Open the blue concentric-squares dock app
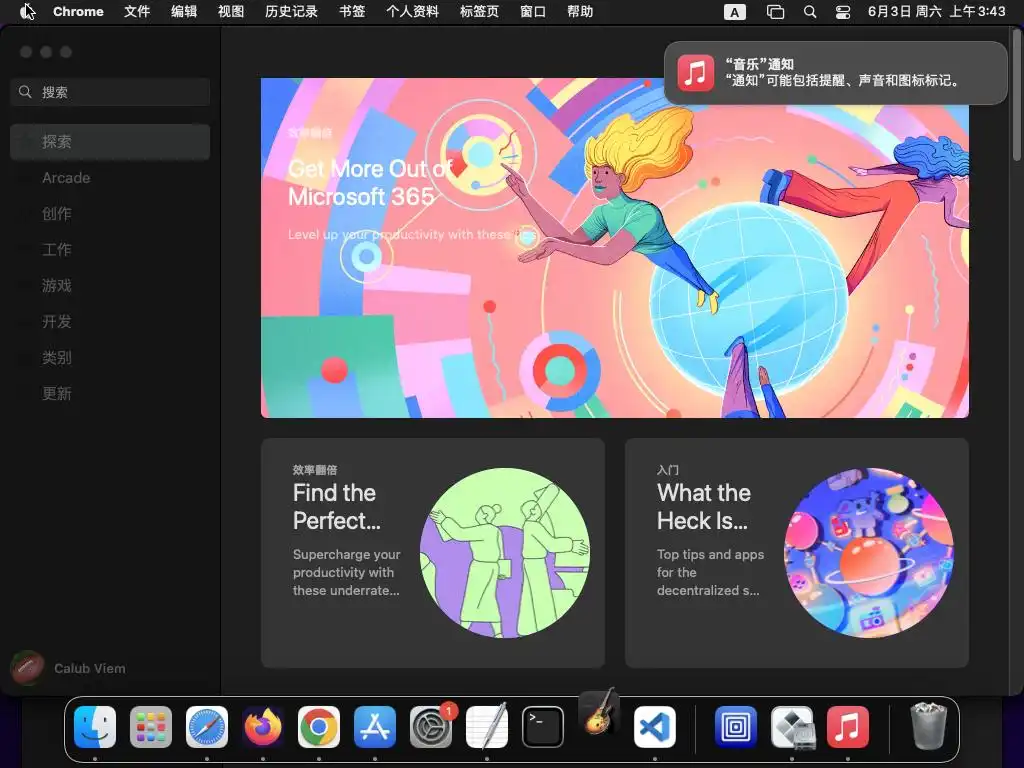The height and width of the screenshot is (768, 1024). point(735,727)
